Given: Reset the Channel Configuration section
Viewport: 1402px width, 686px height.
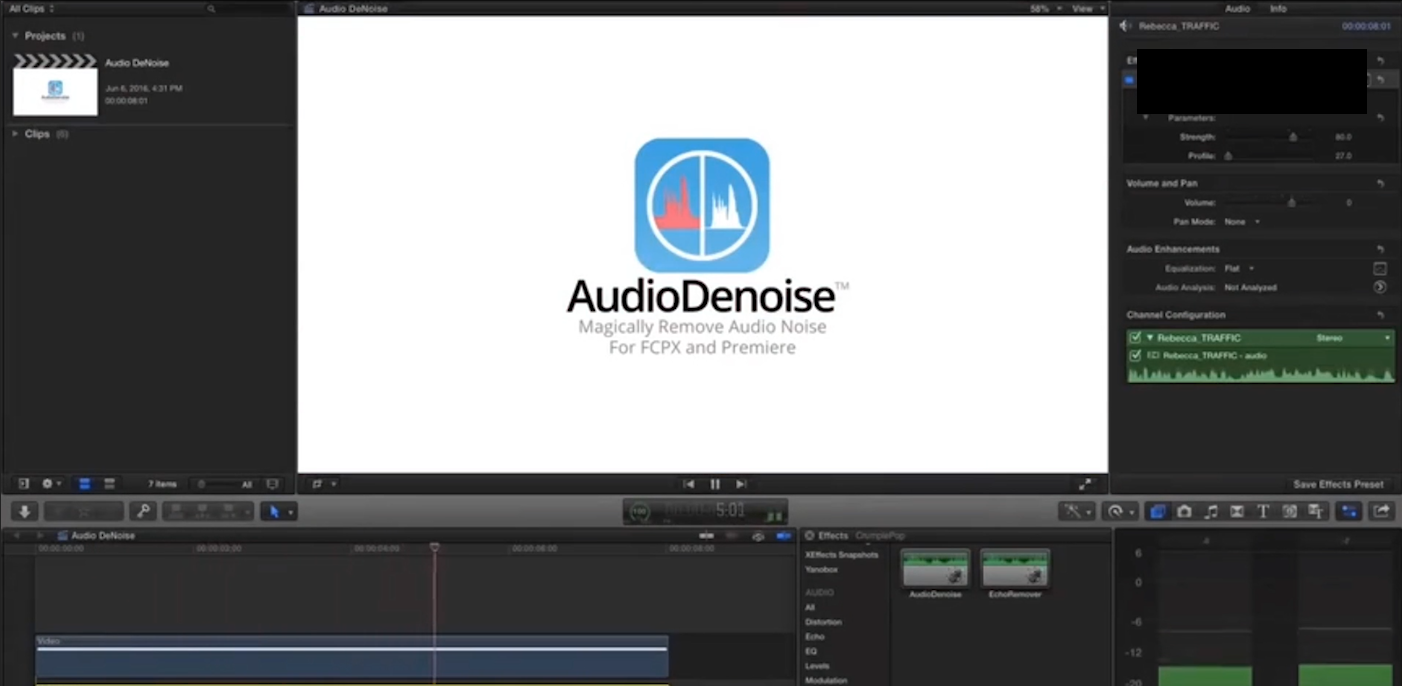Looking at the screenshot, I should click(1380, 315).
